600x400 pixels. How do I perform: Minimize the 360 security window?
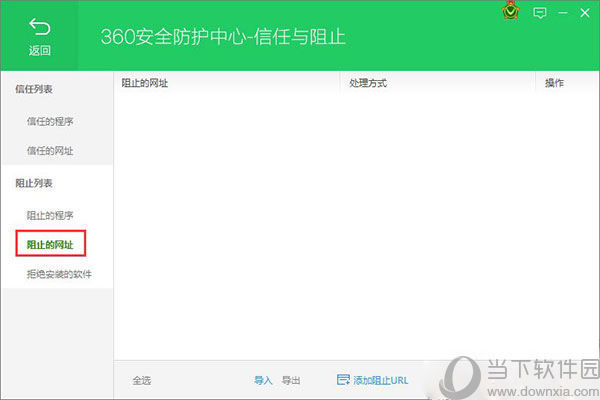563,13
